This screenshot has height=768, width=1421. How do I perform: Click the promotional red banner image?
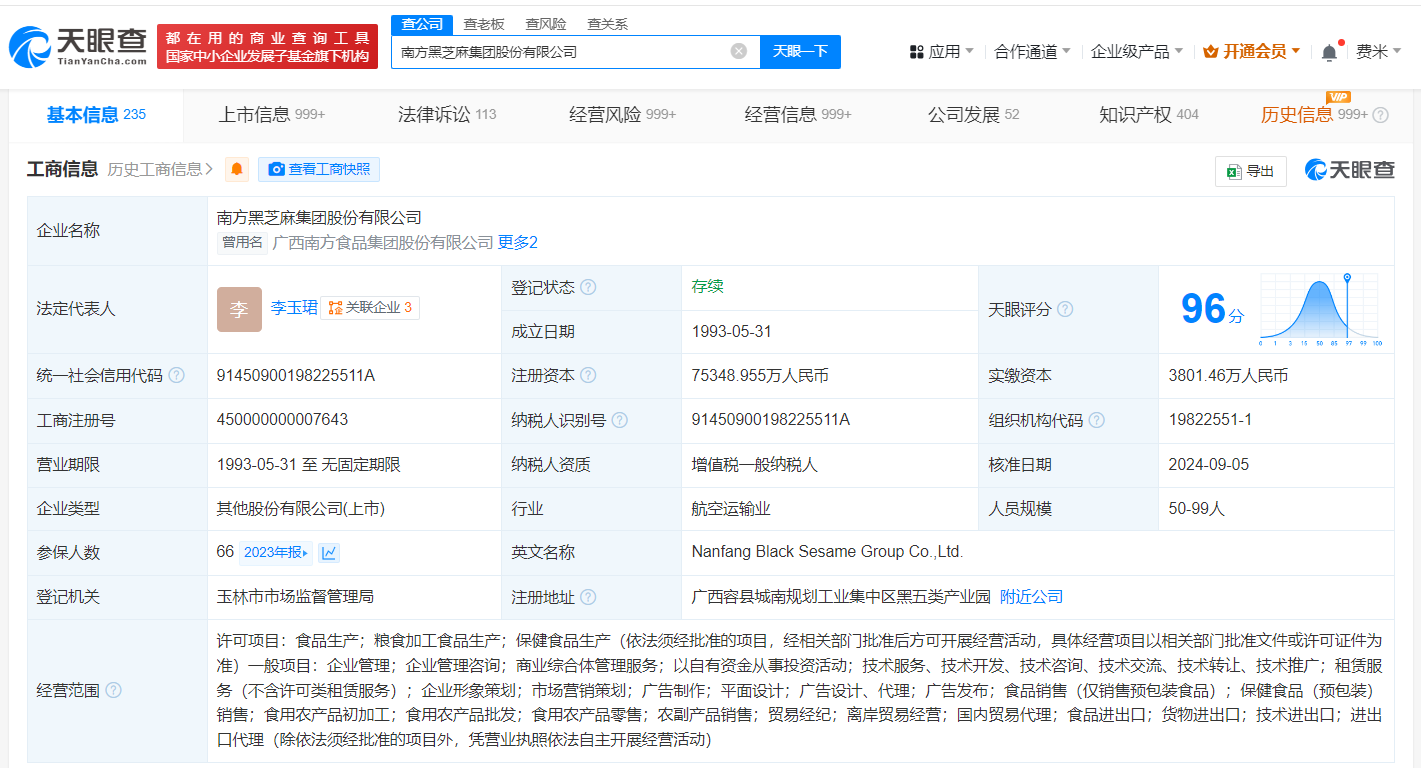[267, 46]
